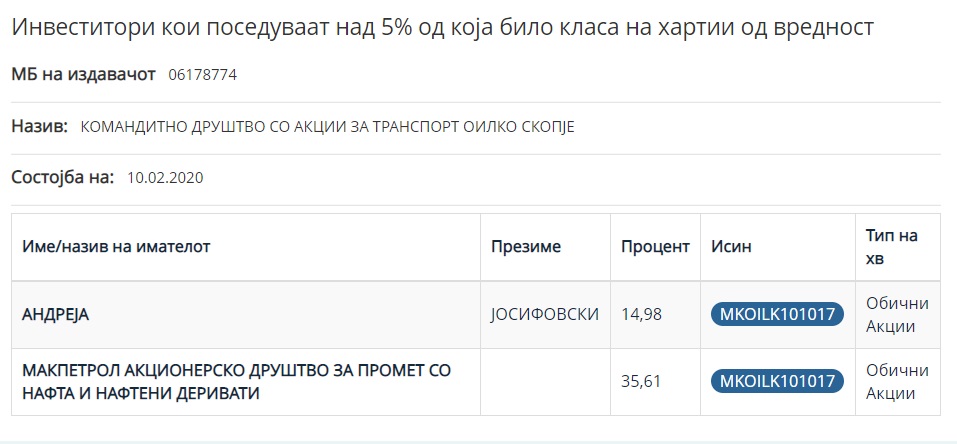Click the Исин column header
The height and width of the screenshot is (444, 957).
click(731, 246)
